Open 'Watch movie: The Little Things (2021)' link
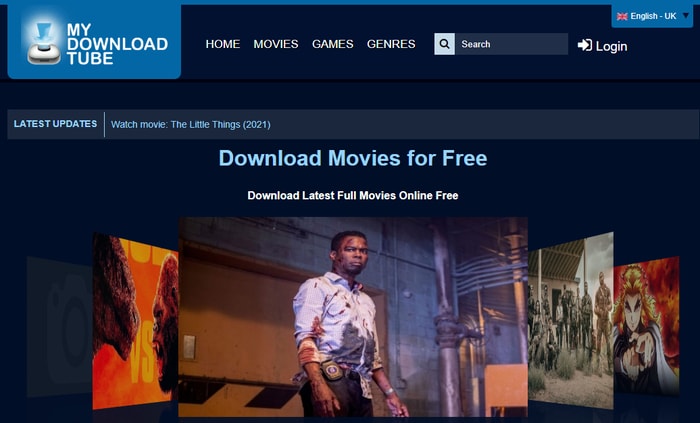This screenshot has height=423, width=700. point(191,124)
